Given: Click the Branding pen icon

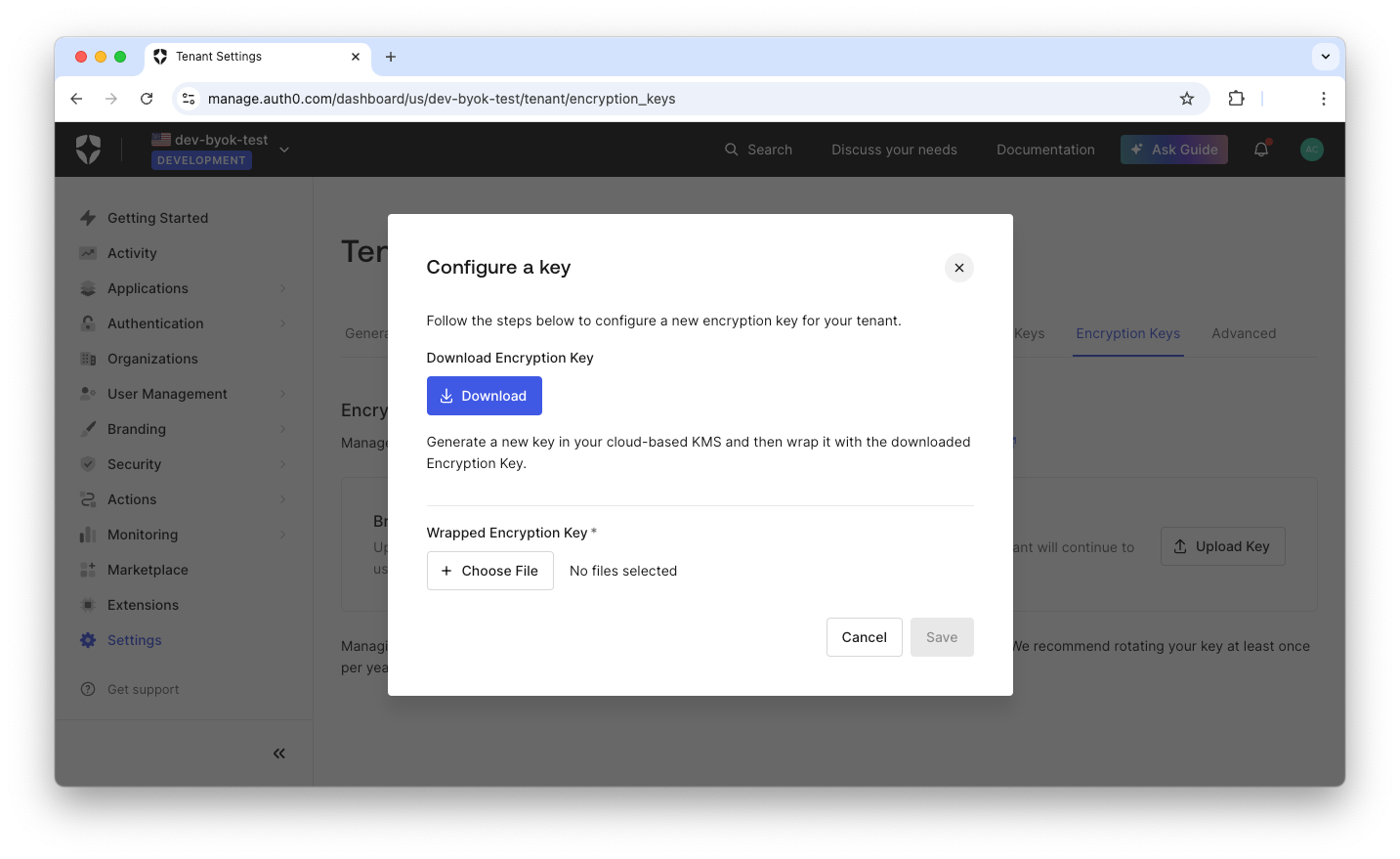Looking at the screenshot, I should (88, 429).
